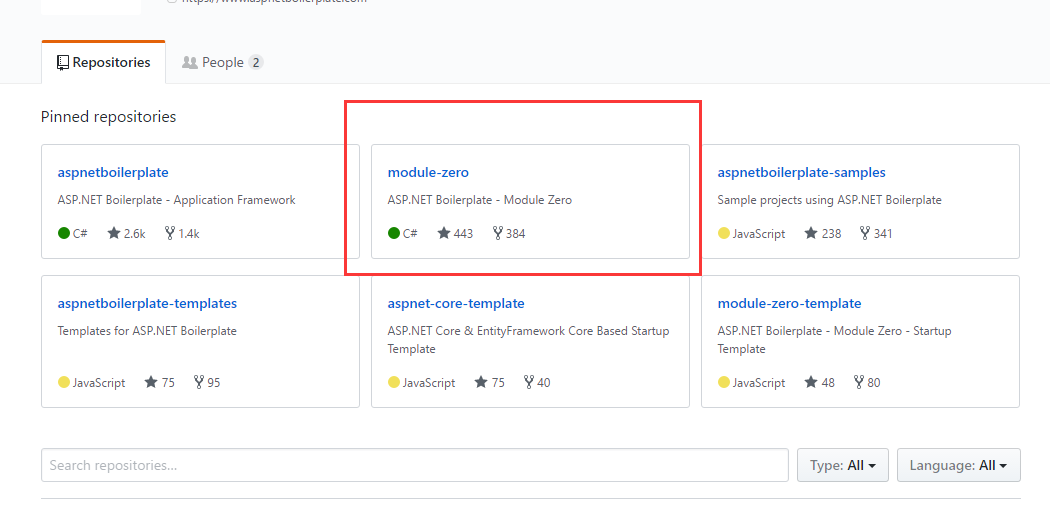Click the fork icon on aspnet-core-template card

(x=529, y=382)
